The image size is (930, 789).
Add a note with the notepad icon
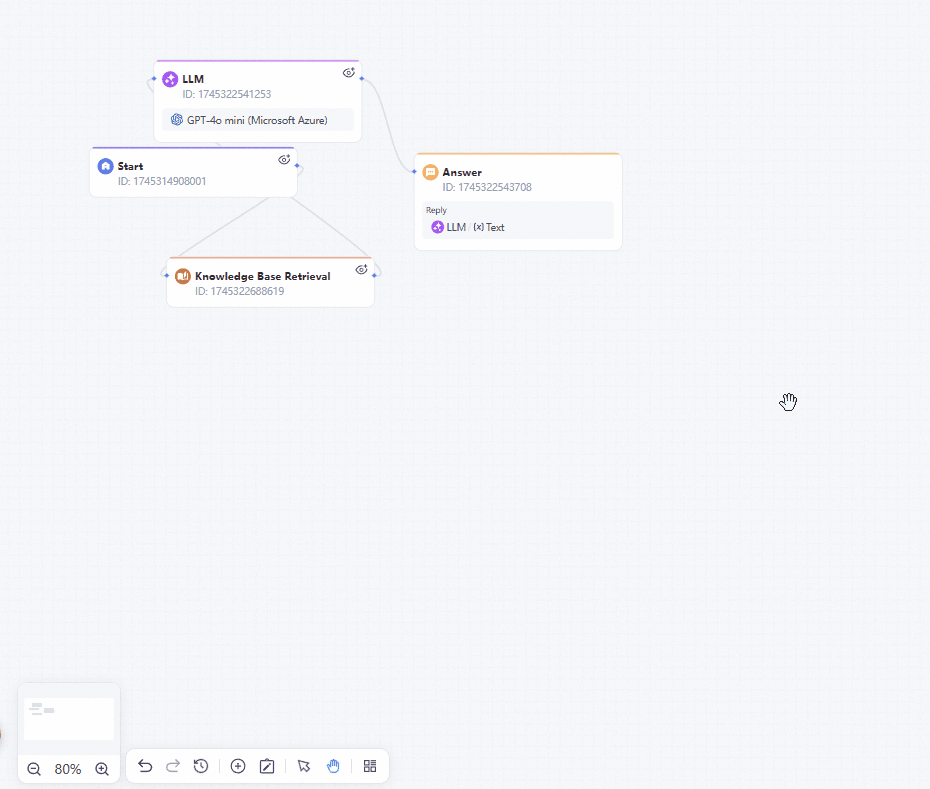pyautogui.click(x=267, y=766)
